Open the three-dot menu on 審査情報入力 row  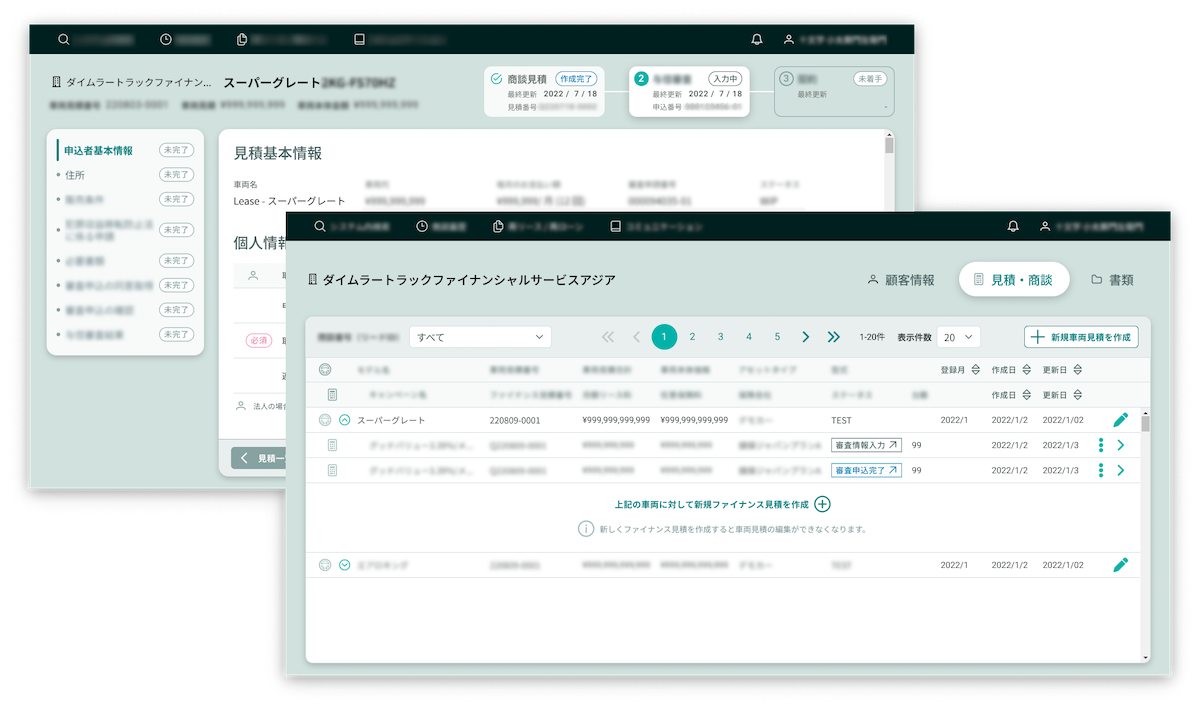[1101, 445]
